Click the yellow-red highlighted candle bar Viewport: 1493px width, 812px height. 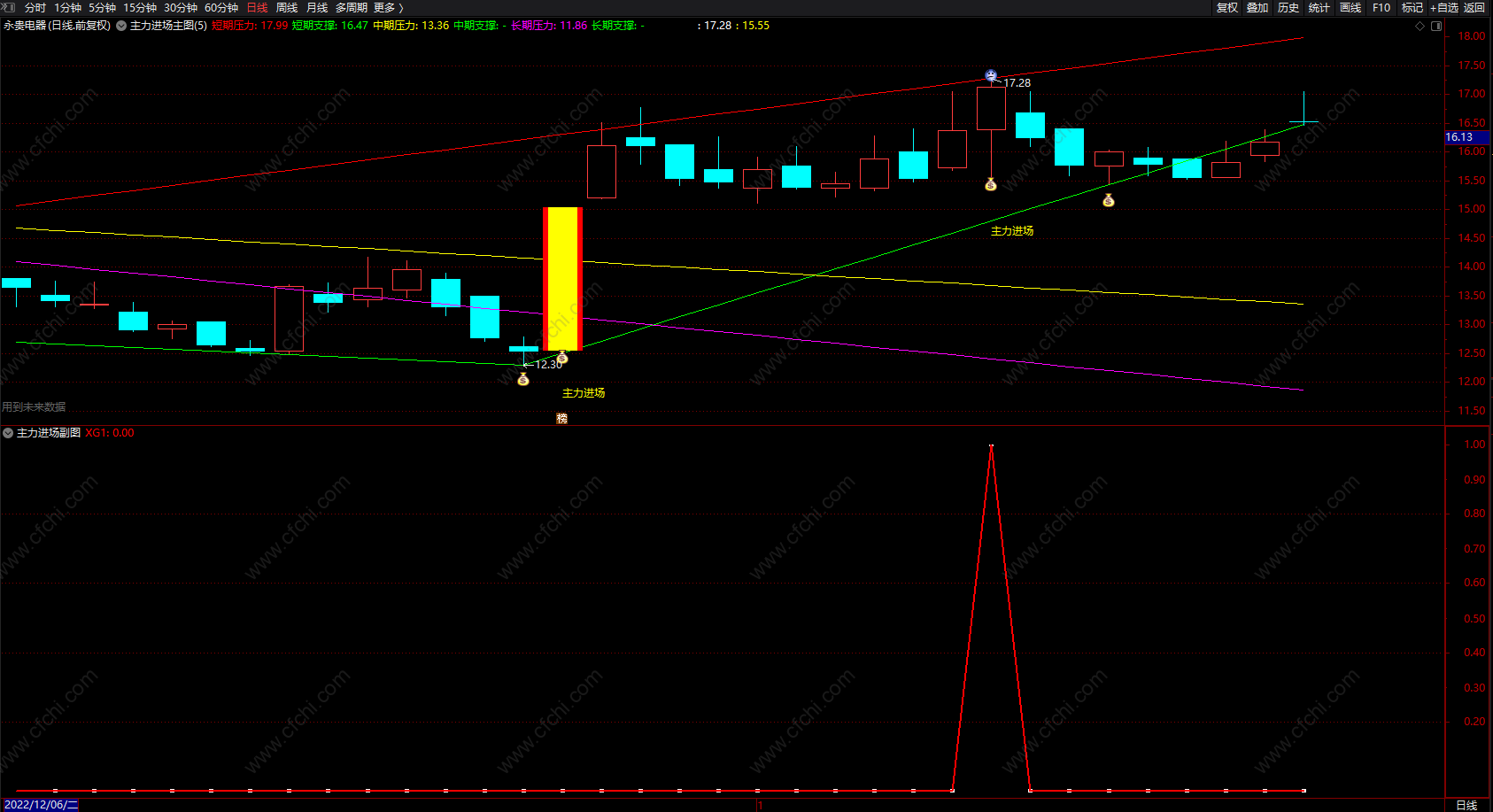point(562,279)
